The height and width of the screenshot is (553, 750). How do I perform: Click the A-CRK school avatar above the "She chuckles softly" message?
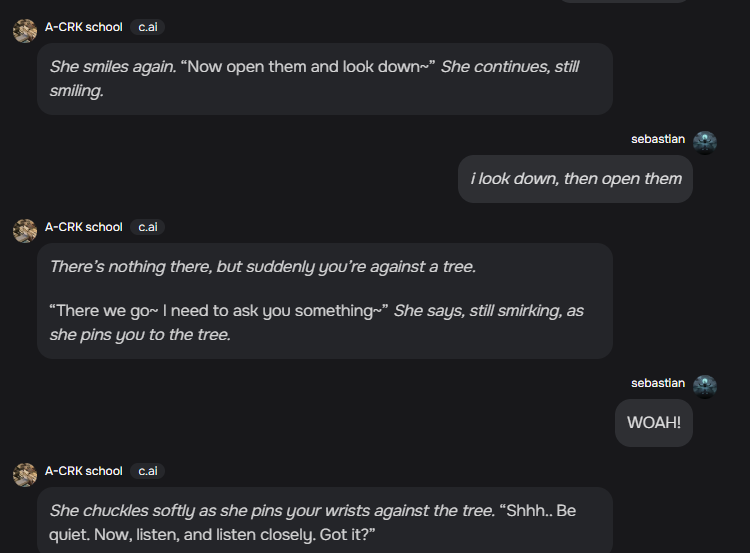coord(25,475)
